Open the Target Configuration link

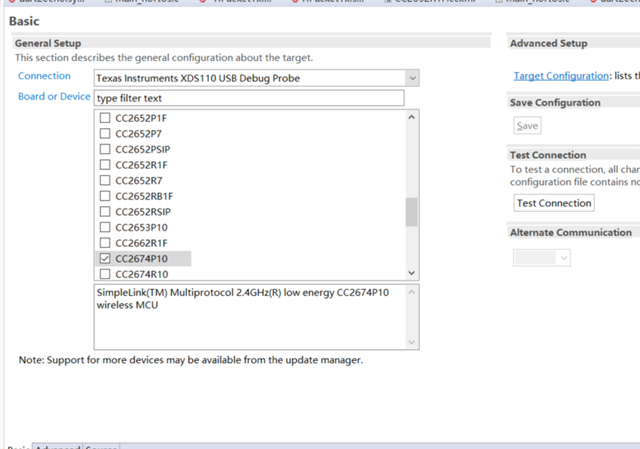(561, 76)
